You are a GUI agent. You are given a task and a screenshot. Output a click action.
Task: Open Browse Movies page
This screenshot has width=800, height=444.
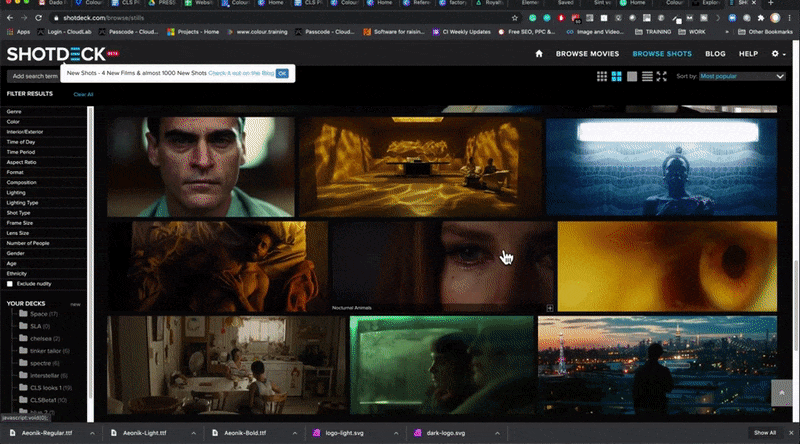tap(587, 54)
